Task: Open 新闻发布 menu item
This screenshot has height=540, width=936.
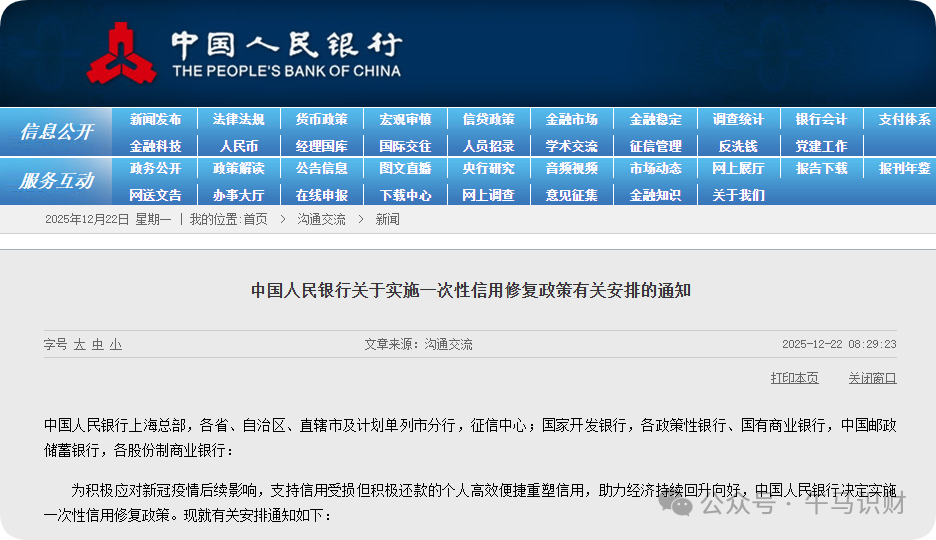Action: pyautogui.click(x=155, y=119)
